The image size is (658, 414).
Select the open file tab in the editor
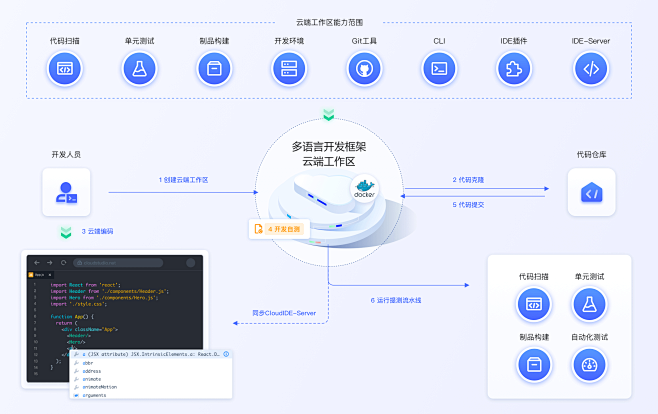tap(37, 273)
